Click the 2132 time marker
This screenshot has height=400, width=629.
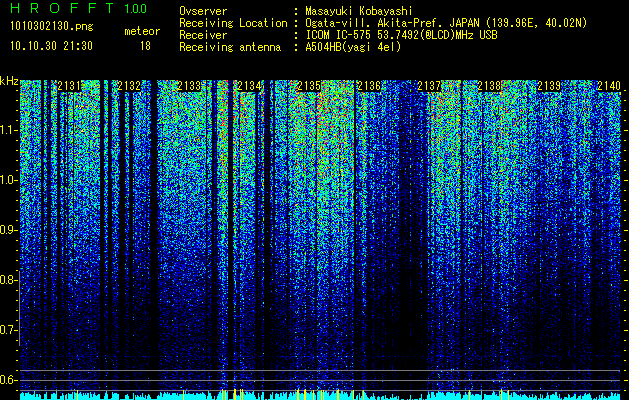click(x=129, y=86)
